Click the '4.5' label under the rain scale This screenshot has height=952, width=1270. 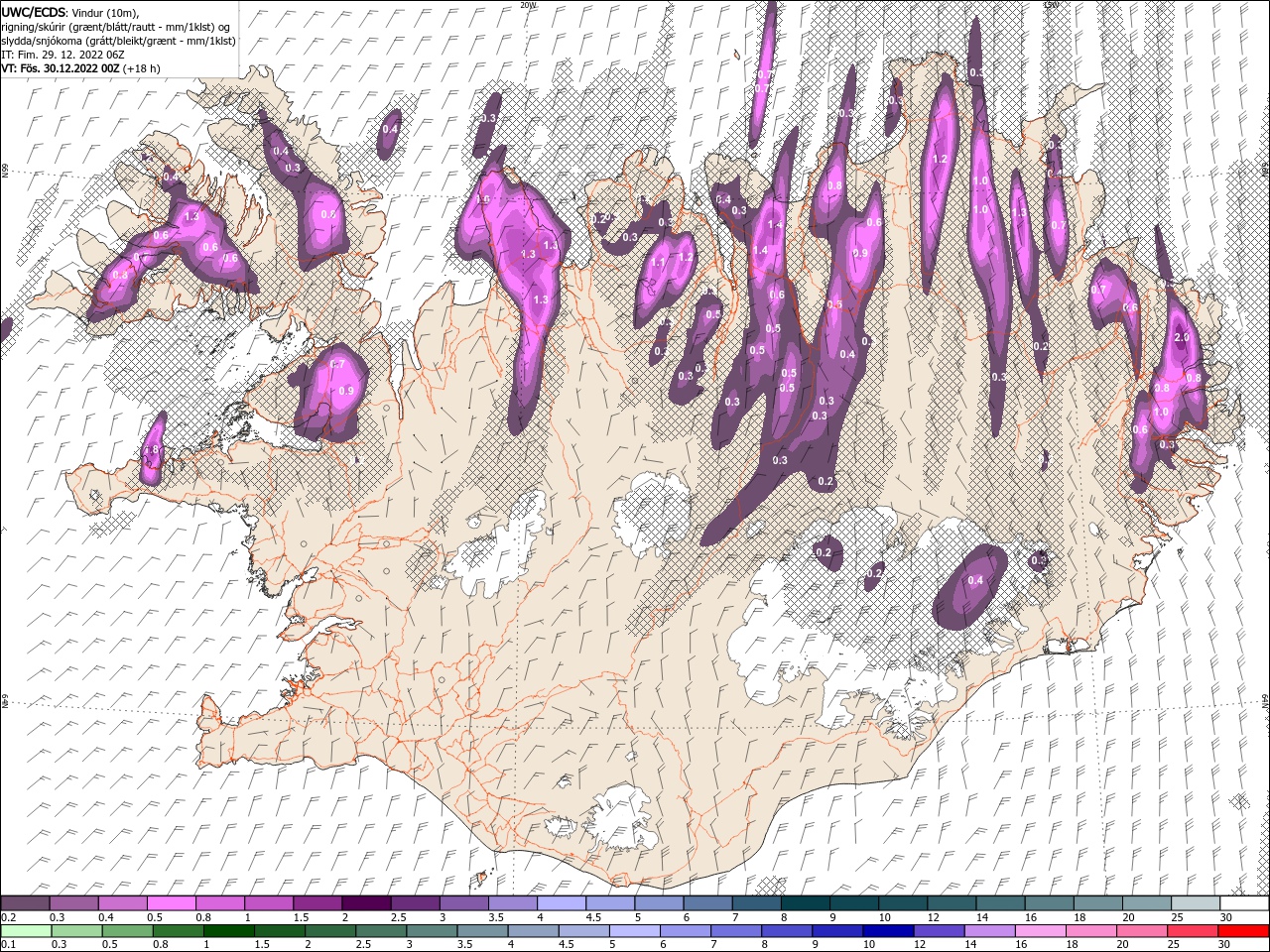pos(566,945)
